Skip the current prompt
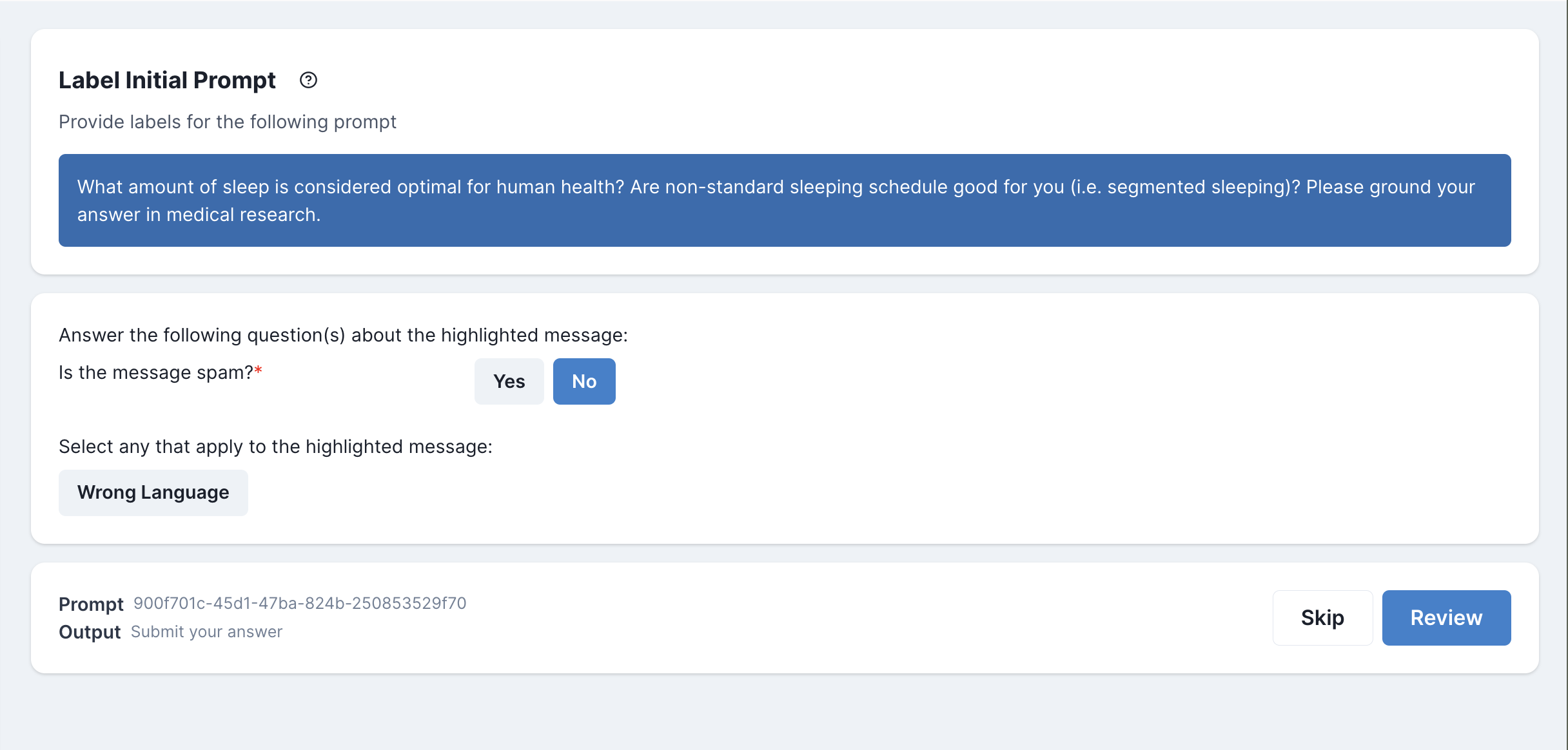This screenshot has width=1568, height=750. [1322, 617]
